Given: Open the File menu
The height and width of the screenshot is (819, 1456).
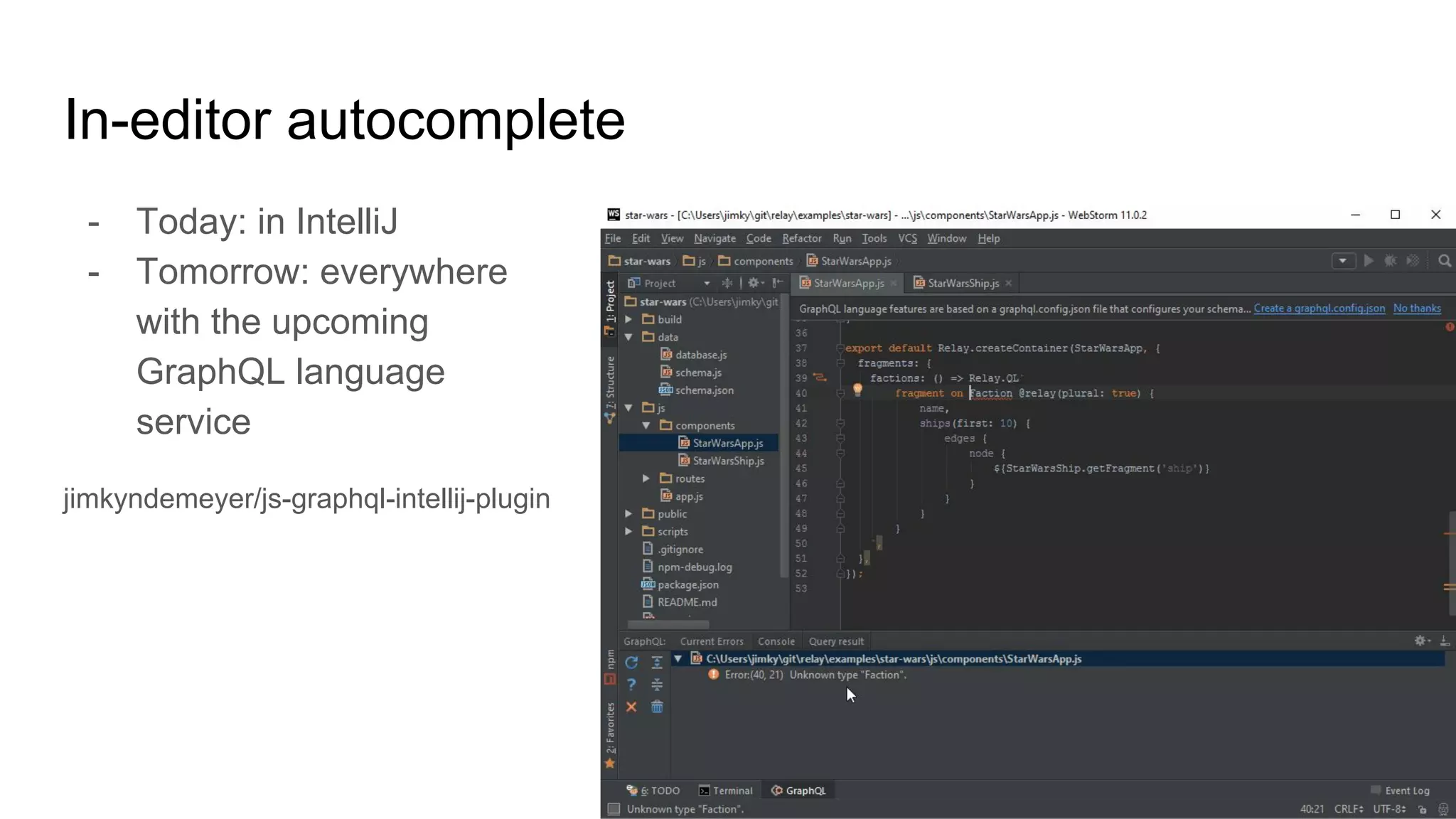Looking at the screenshot, I should click(613, 238).
